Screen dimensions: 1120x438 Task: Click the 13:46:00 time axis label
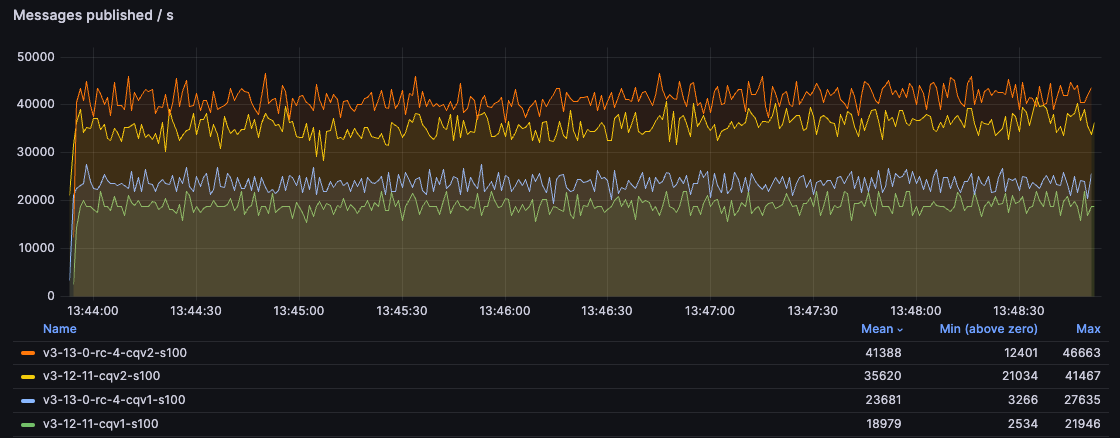click(505, 311)
